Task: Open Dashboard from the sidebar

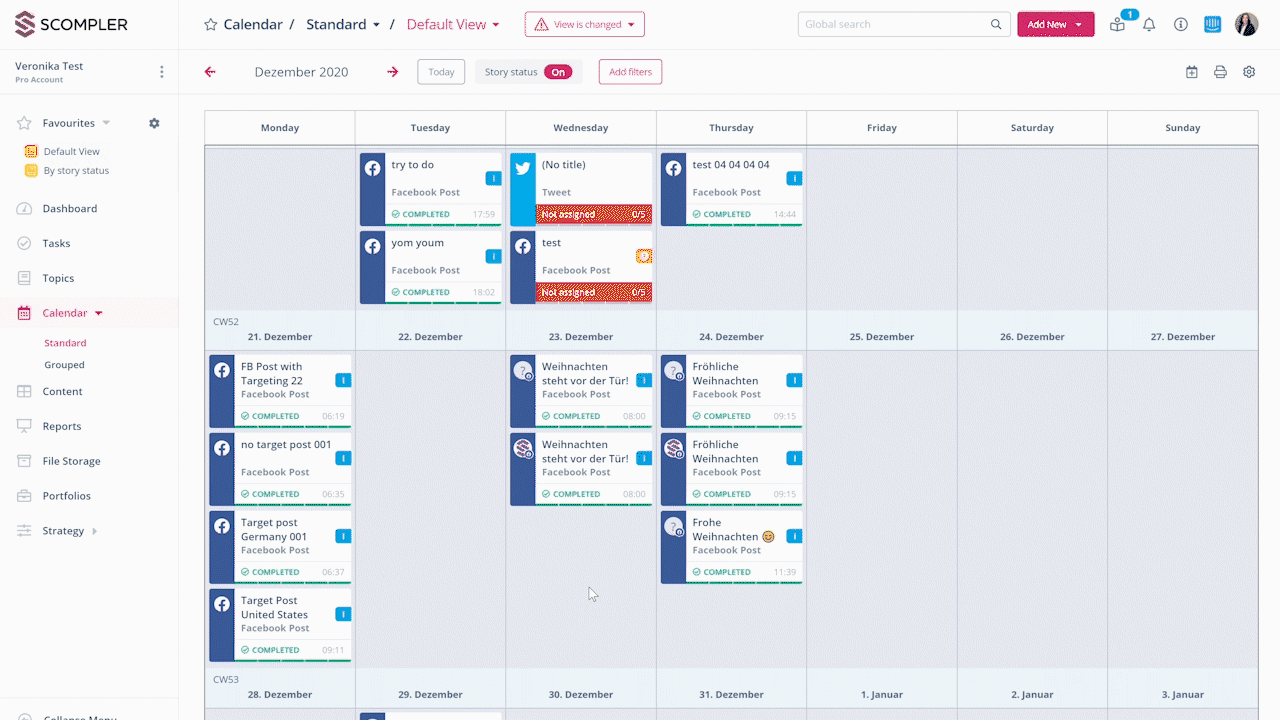Action: coord(69,209)
